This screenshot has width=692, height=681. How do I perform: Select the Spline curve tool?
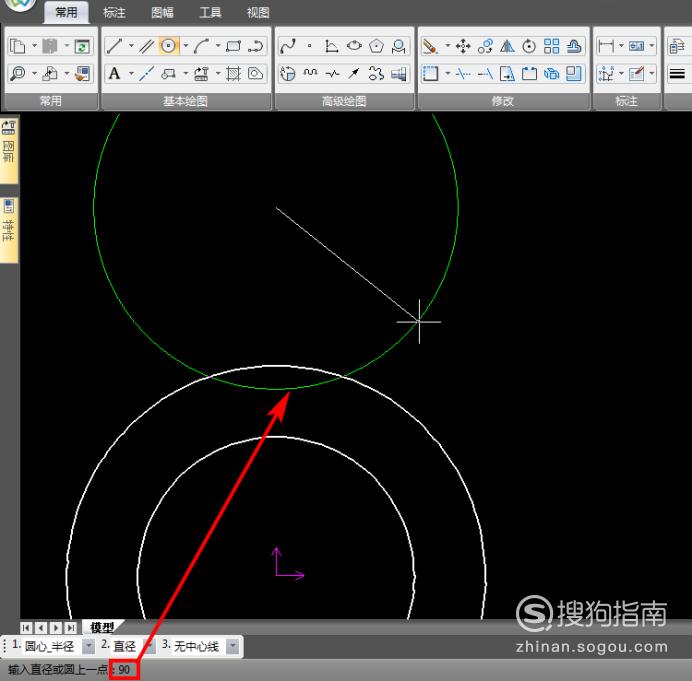(x=288, y=46)
